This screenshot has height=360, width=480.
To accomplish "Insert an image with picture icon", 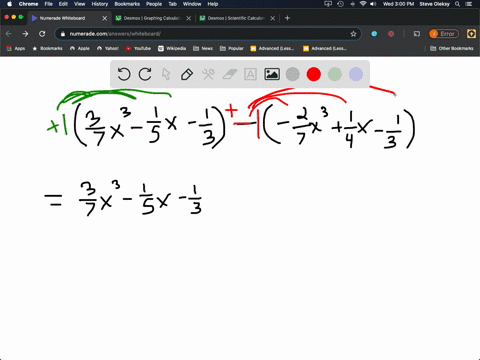I will pyautogui.click(x=272, y=74).
